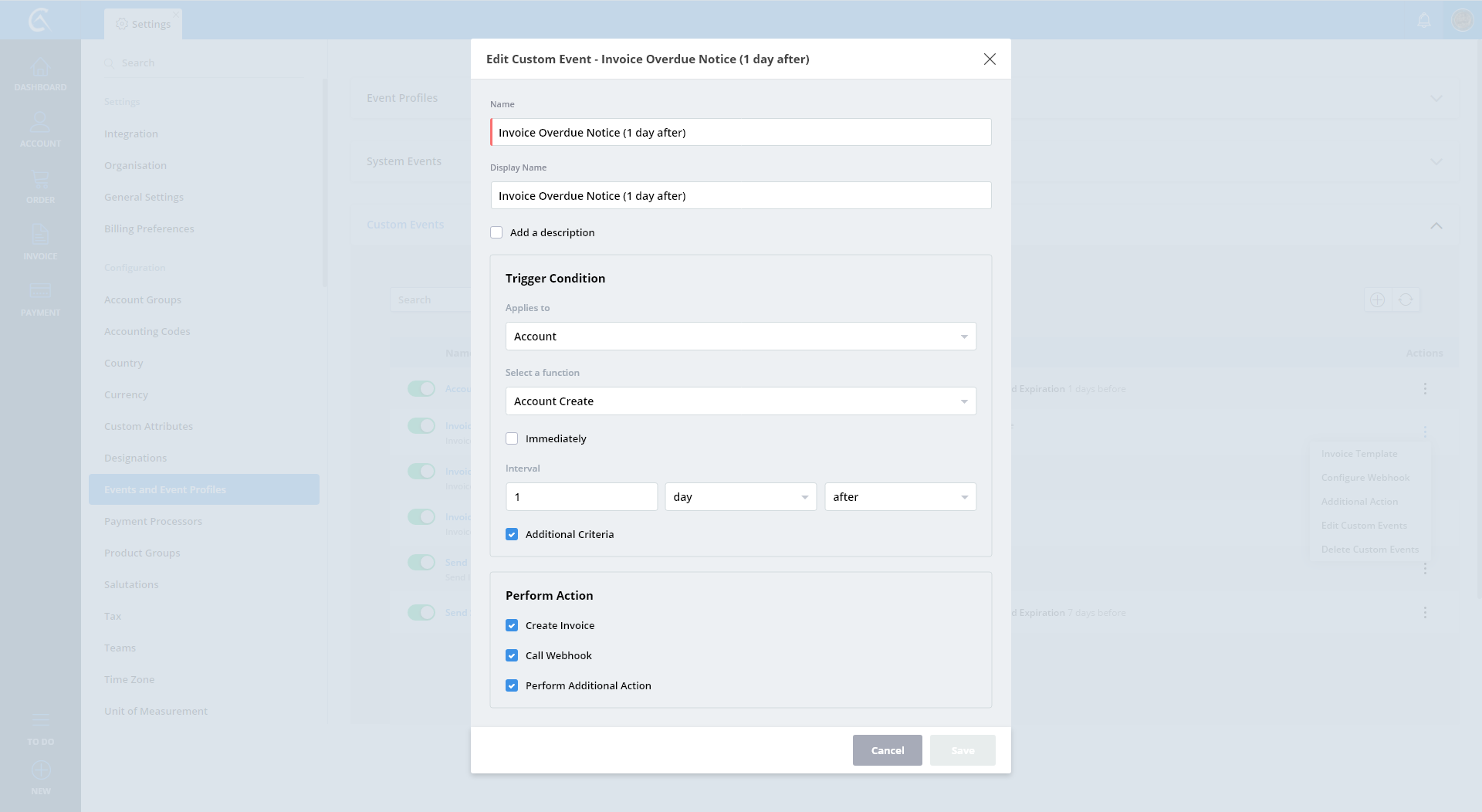Uncheck Additional Criteria checkbox
Image resolution: width=1482 pixels, height=812 pixels.
[x=512, y=534]
